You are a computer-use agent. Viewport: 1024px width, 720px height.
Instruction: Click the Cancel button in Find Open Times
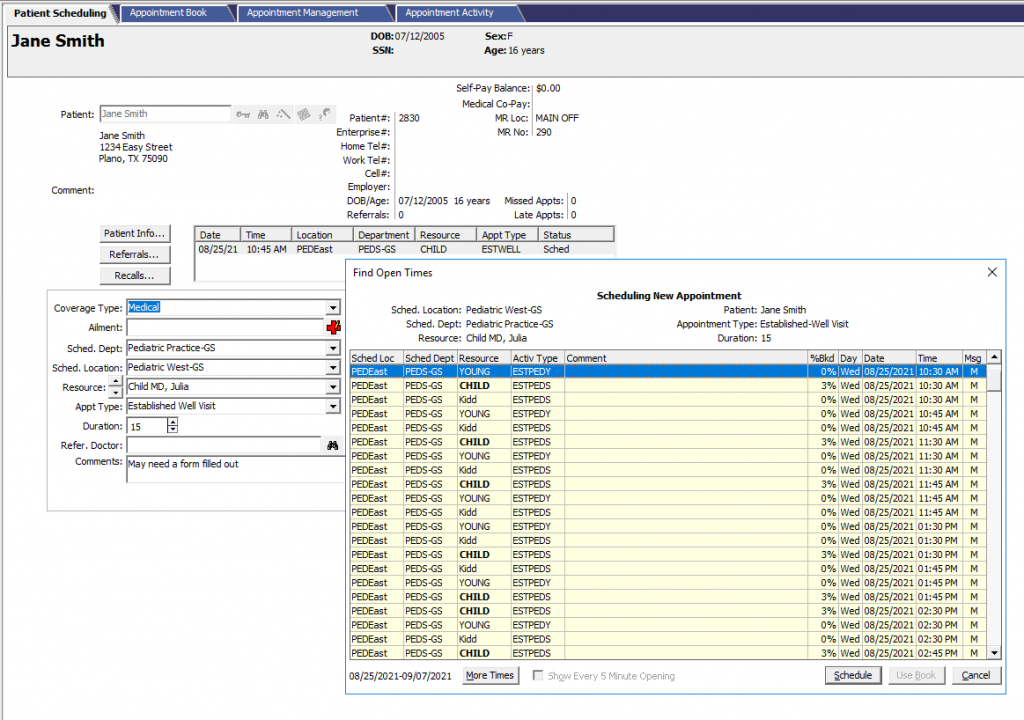pos(976,676)
